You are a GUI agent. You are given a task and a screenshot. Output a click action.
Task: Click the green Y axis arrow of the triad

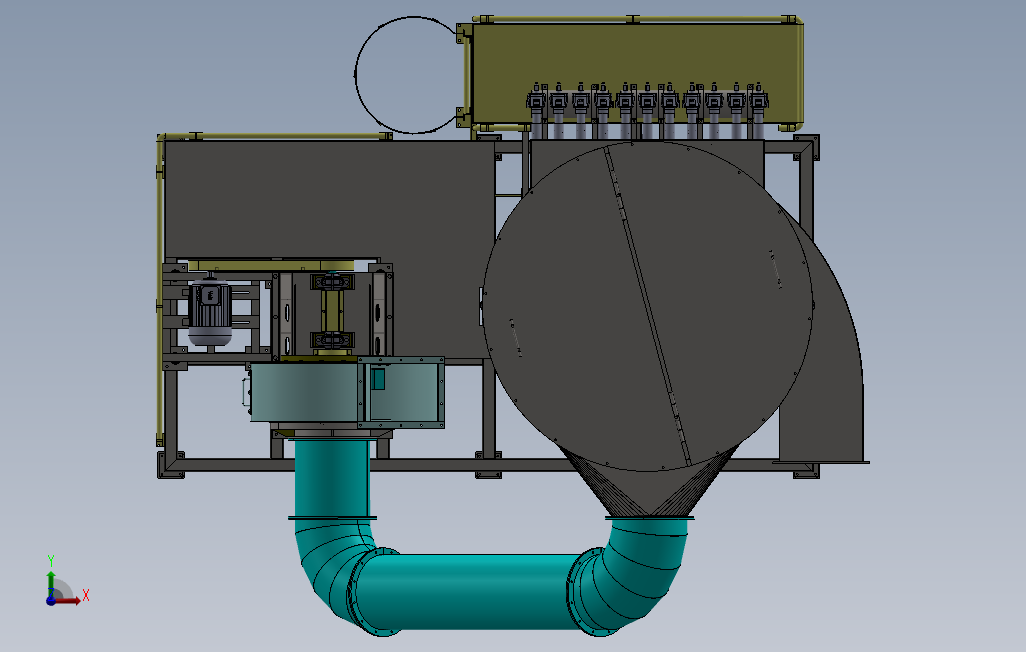pyautogui.click(x=51, y=582)
